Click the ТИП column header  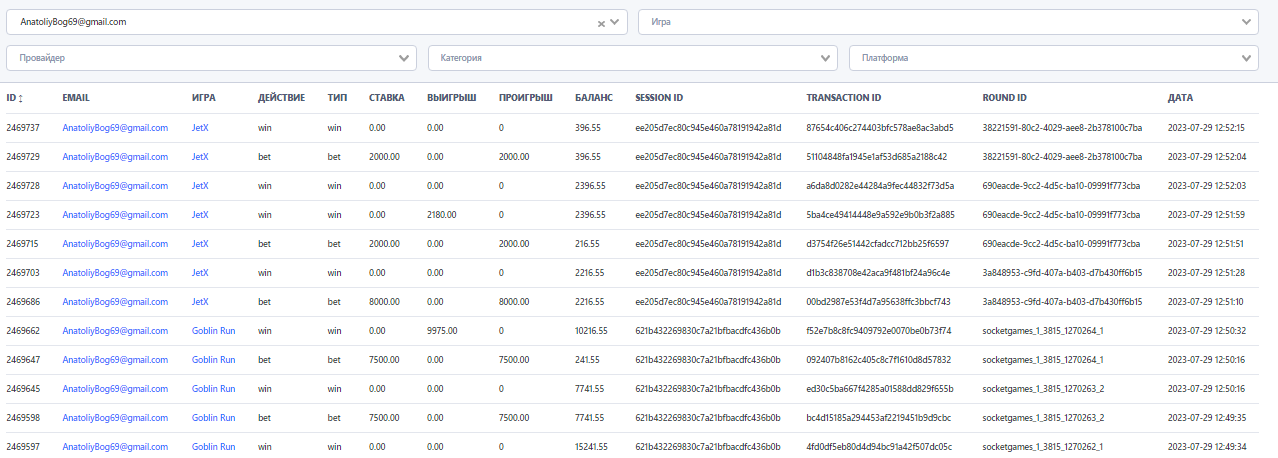[x=337, y=98]
